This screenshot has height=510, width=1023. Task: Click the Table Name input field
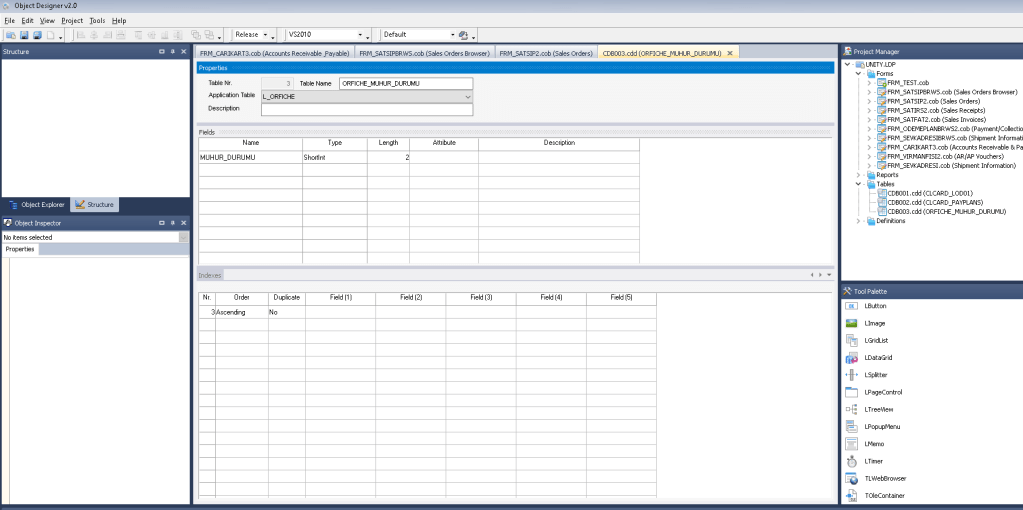pyautogui.click(x=405, y=83)
